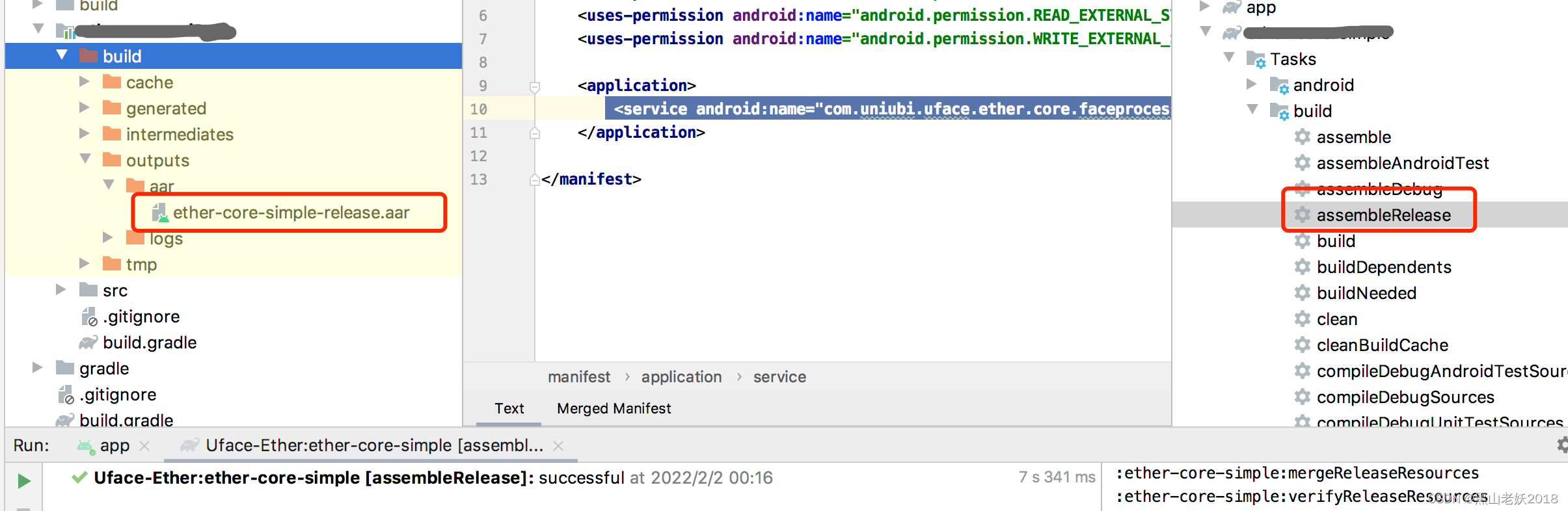
Task: Switch to the Merged Manifest tab
Action: pyautogui.click(x=614, y=408)
